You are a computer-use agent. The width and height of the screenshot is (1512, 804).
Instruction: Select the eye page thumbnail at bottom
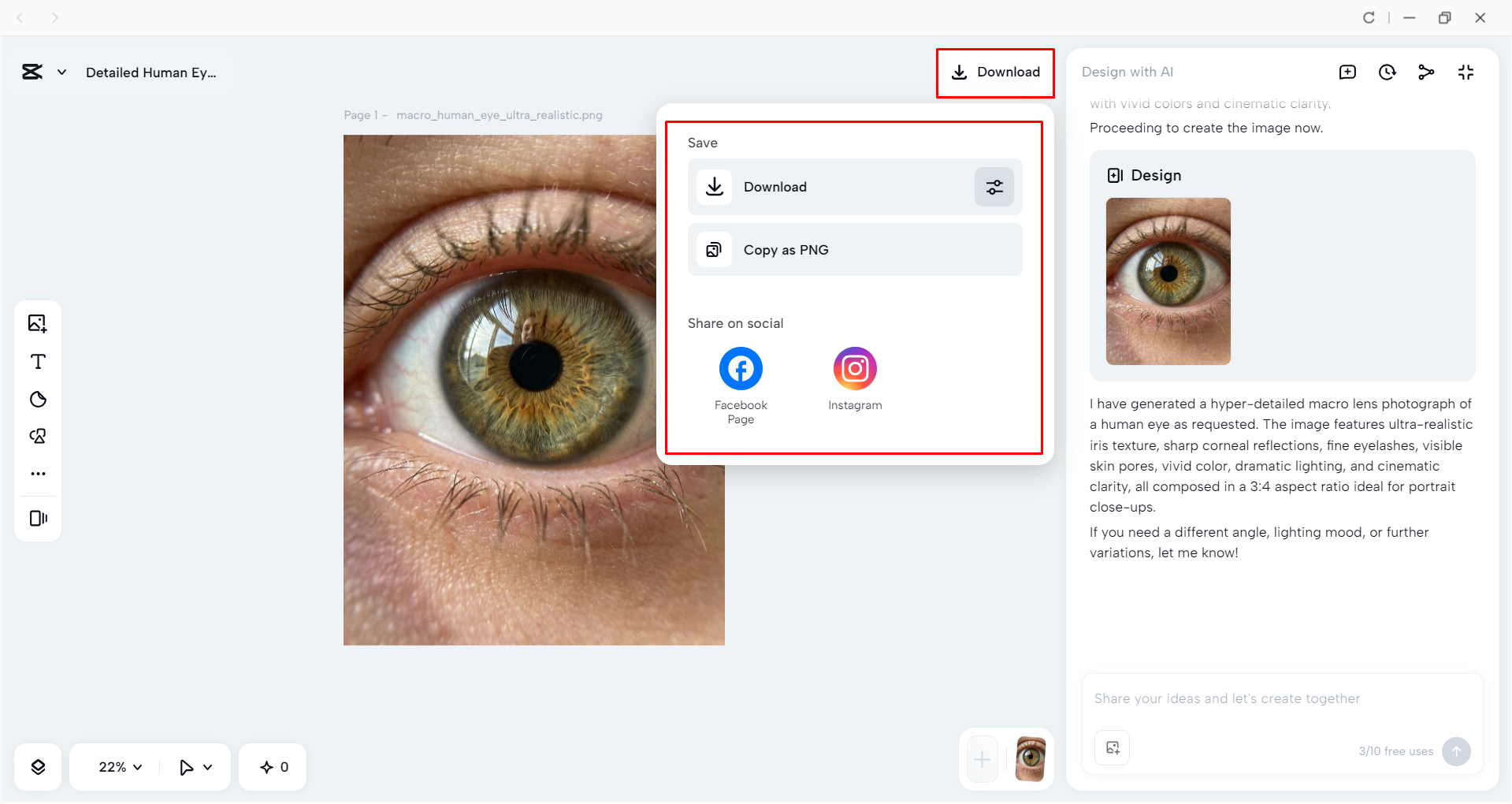1031,759
